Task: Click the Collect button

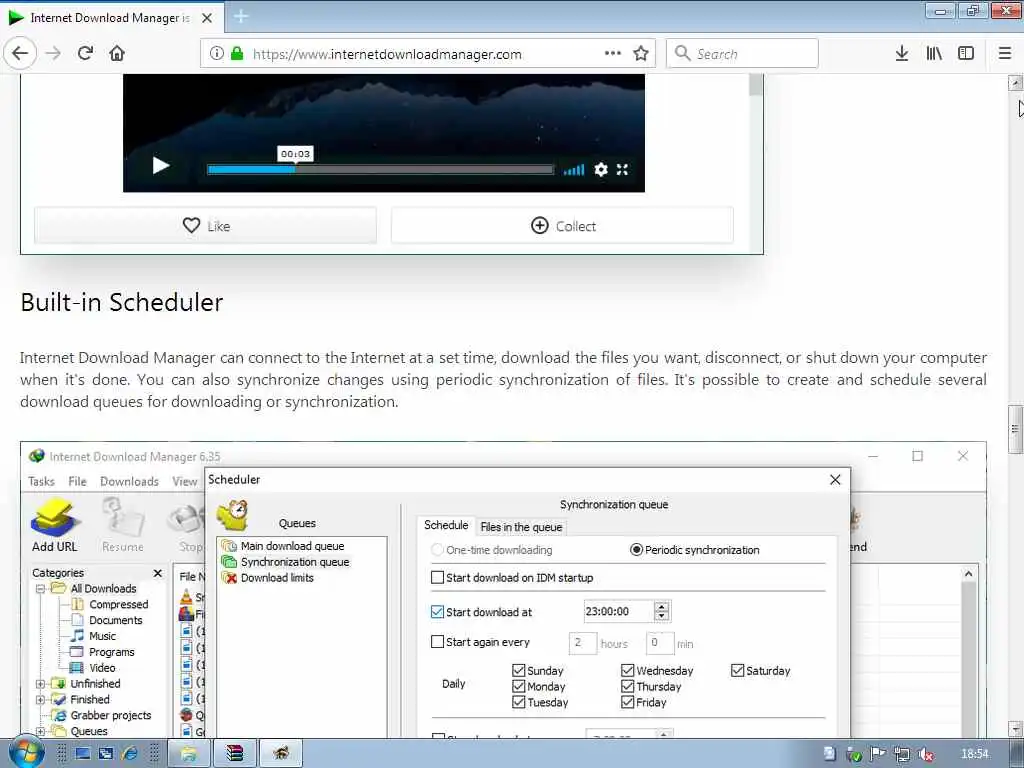Action: [562, 225]
